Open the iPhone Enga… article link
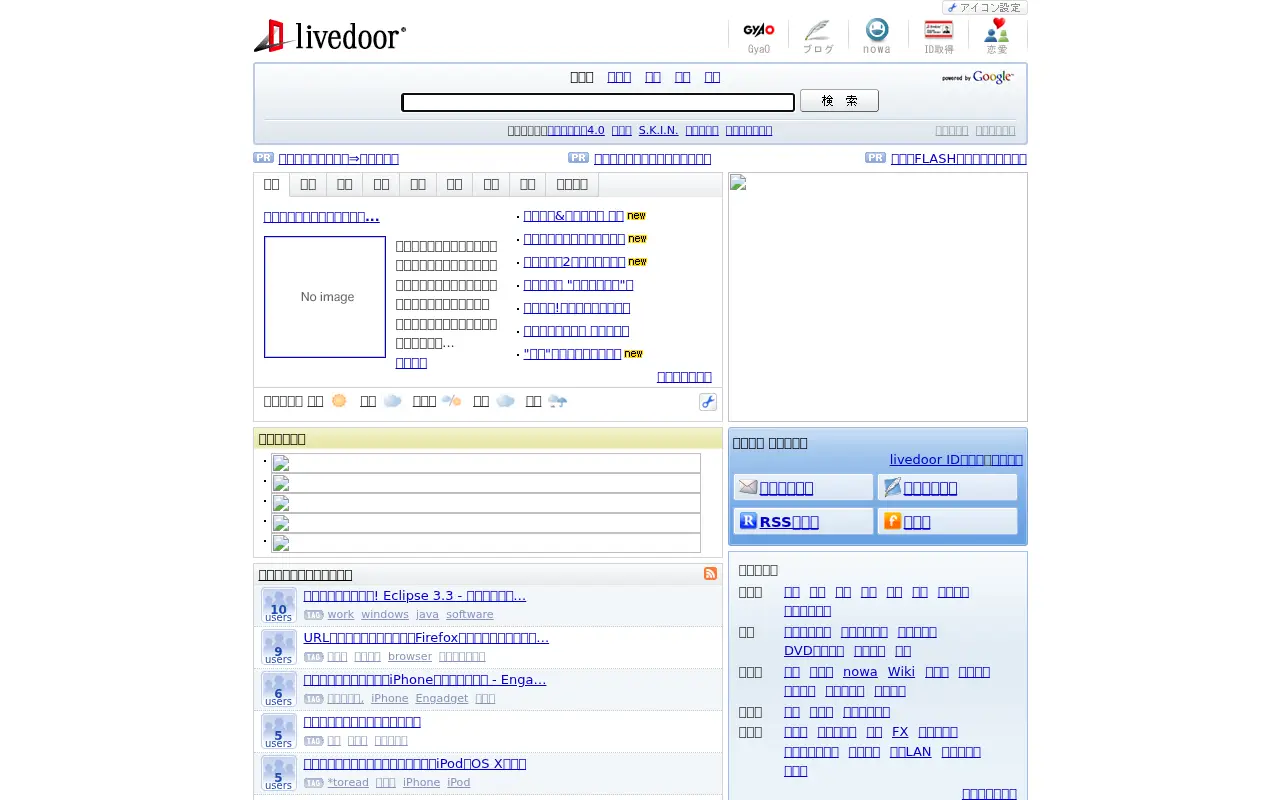1280x800 pixels. pyautogui.click(x=424, y=680)
